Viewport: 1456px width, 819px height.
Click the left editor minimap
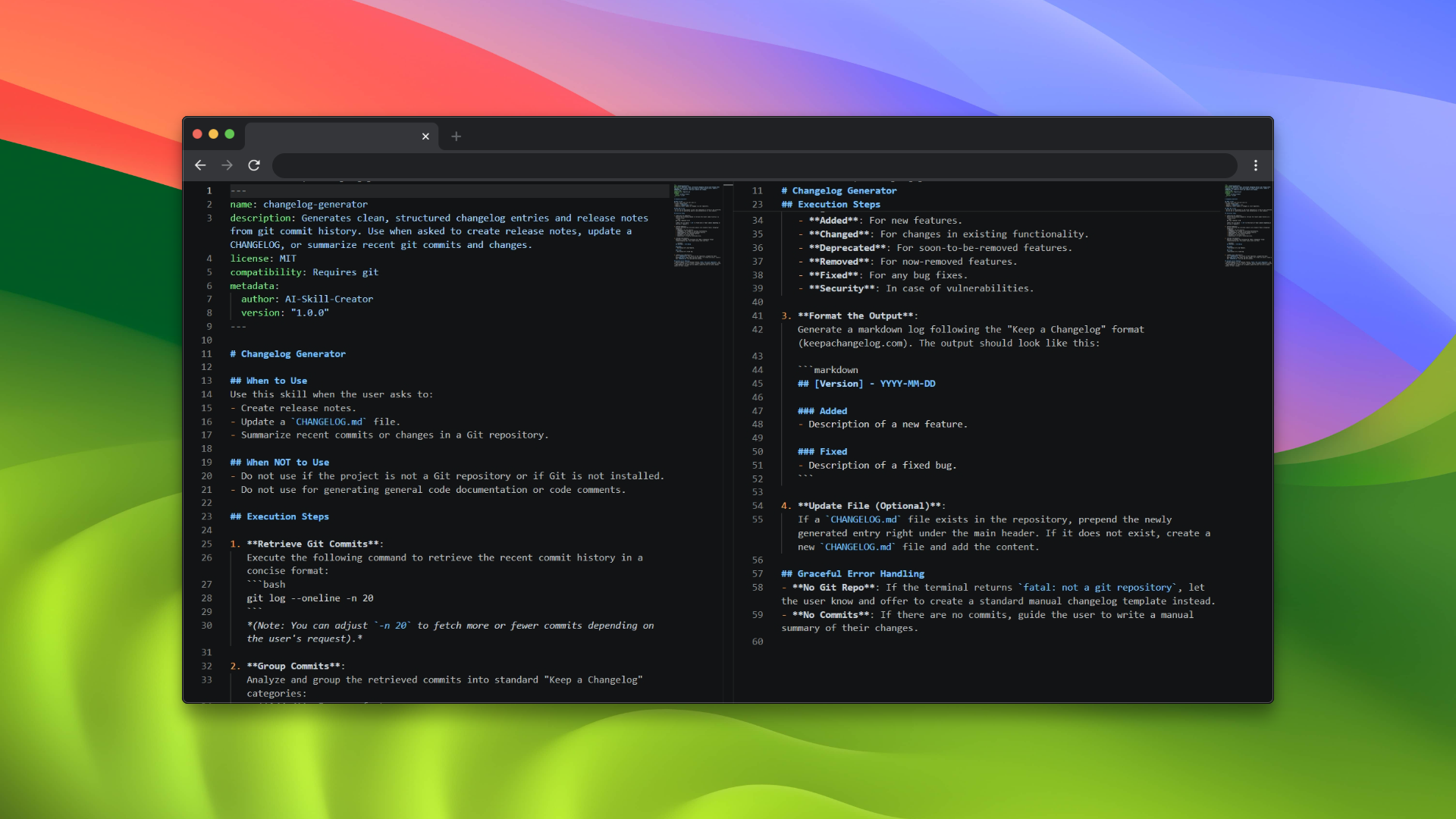[696, 225]
